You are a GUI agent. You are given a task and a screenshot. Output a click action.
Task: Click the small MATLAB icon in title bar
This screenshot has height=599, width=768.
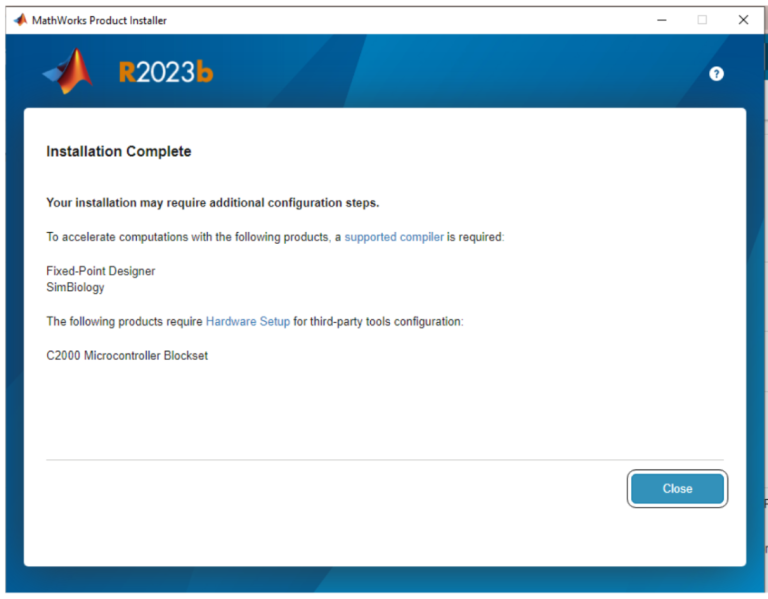[x=20, y=20]
